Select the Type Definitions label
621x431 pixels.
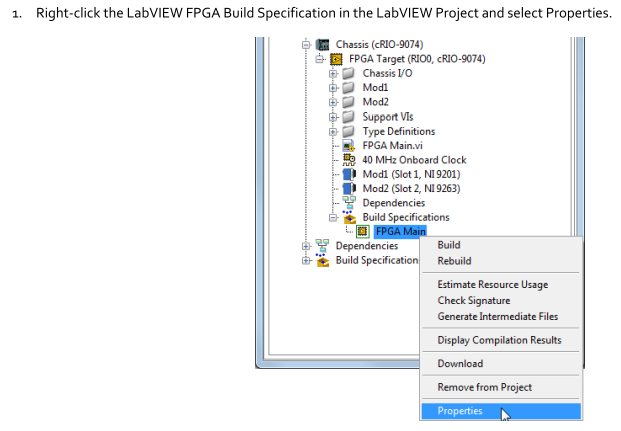tap(399, 131)
